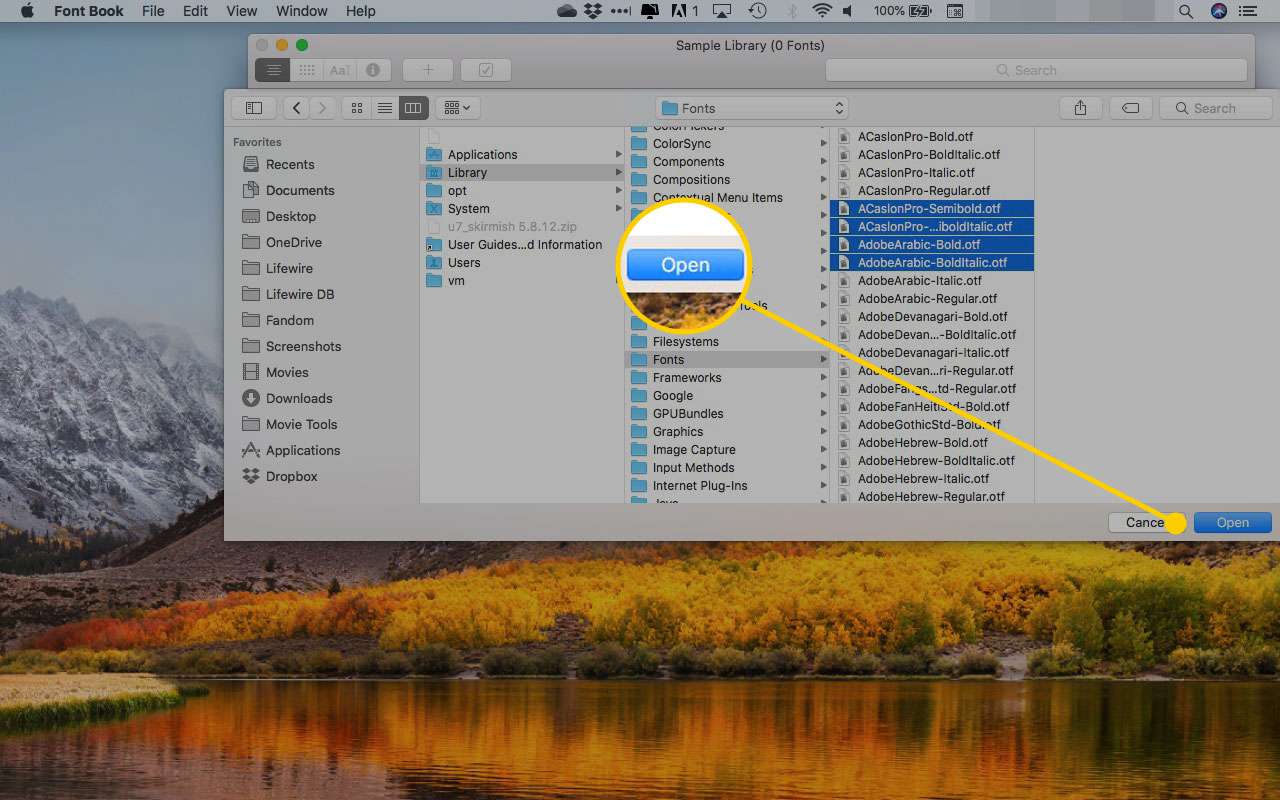Open the Fonts path pop-up menu
Viewport: 1280px width, 800px height.
(x=753, y=108)
